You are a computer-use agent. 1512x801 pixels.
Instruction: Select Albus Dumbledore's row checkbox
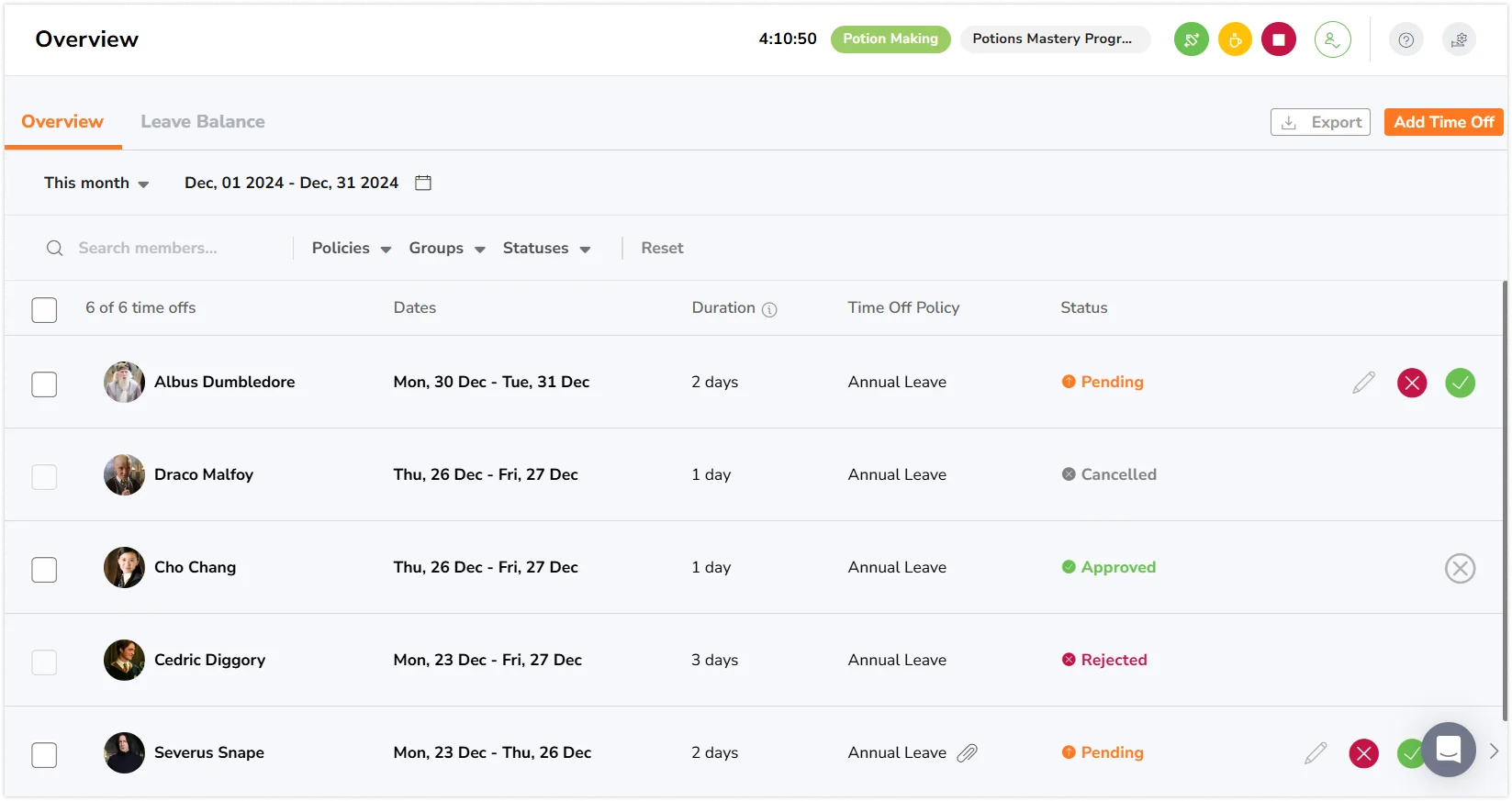click(44, 384)
